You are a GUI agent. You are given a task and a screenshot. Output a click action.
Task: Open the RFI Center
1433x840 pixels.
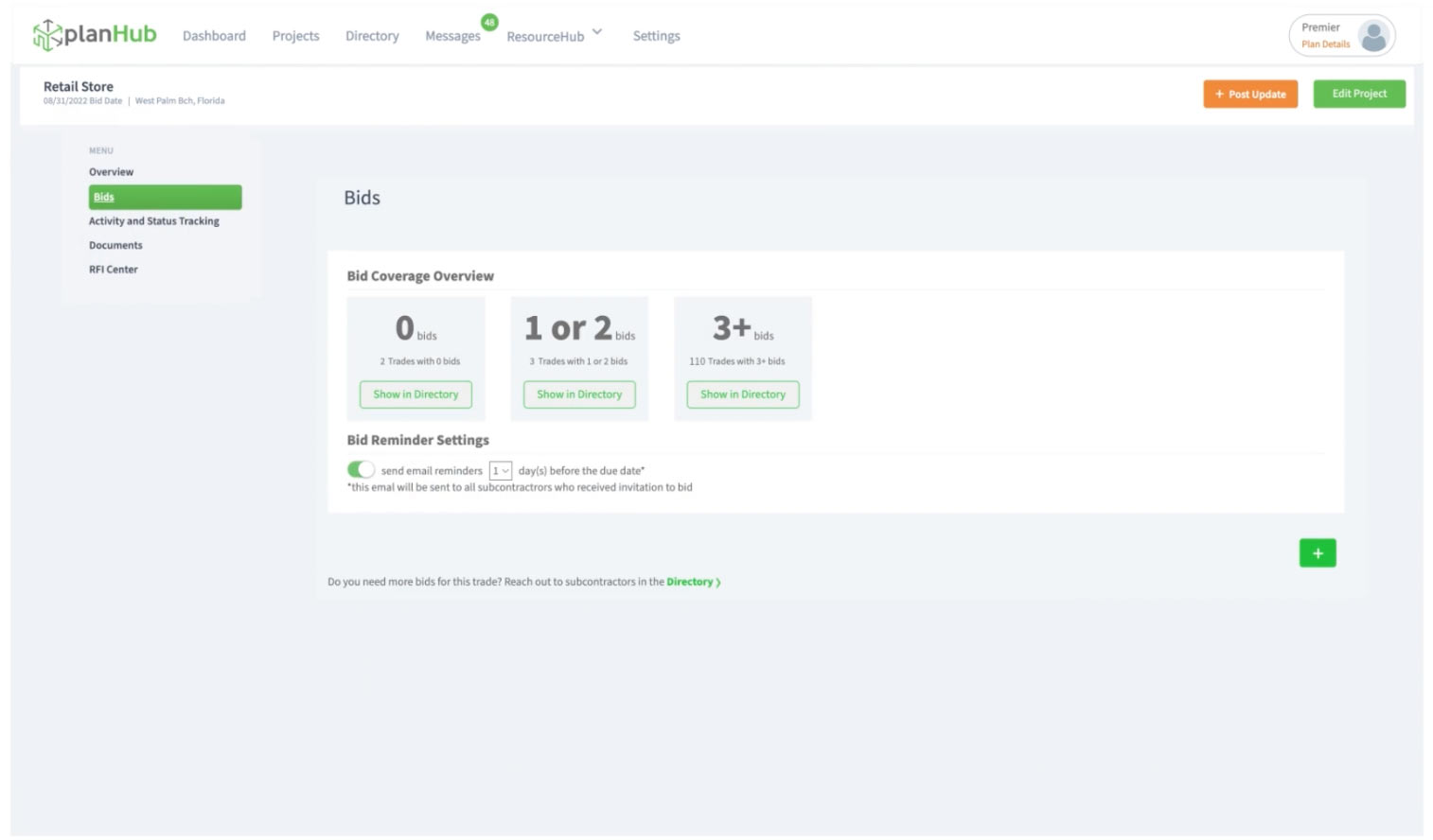(x=114, y=270)
